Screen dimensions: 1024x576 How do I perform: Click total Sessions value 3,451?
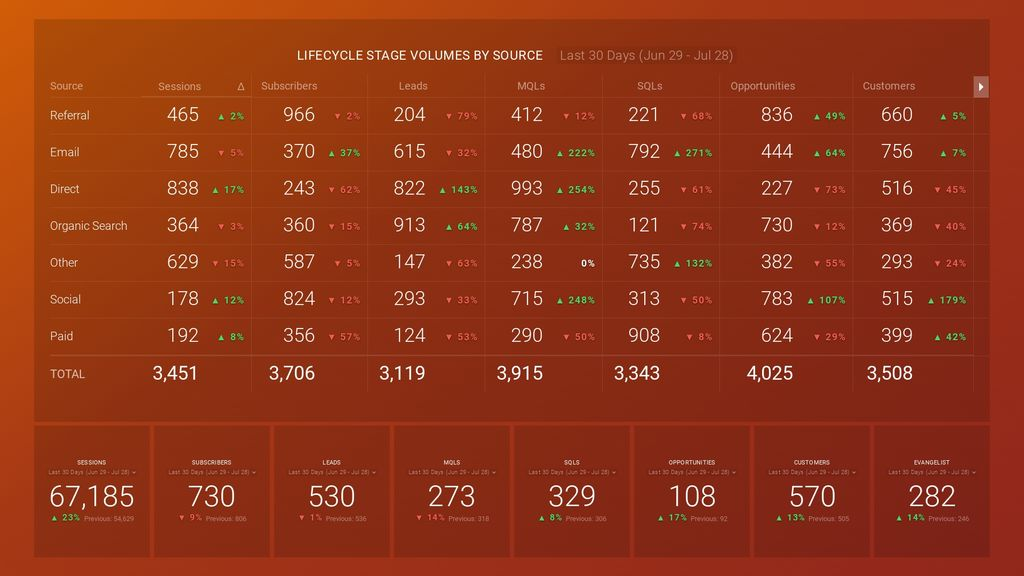(174, 373)
